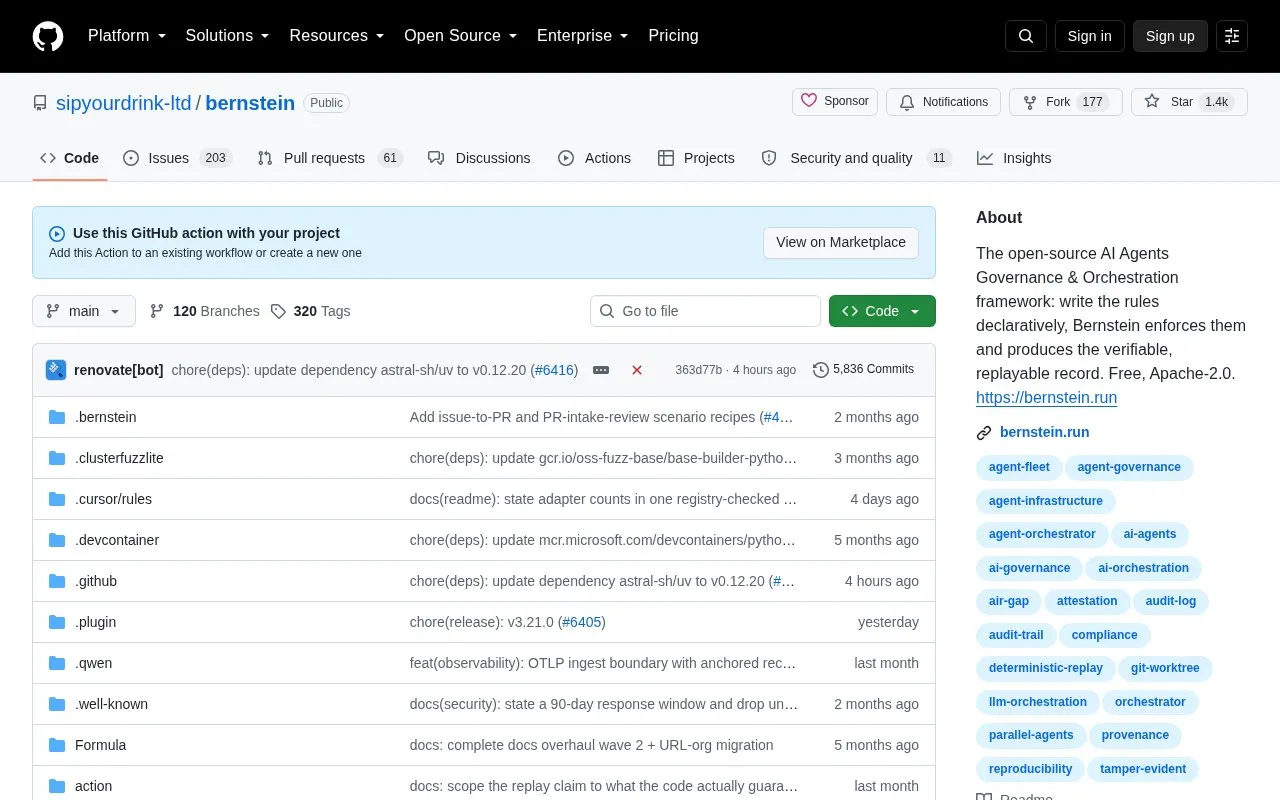Open commit hash 363d77b

click(x=698, y=370)
